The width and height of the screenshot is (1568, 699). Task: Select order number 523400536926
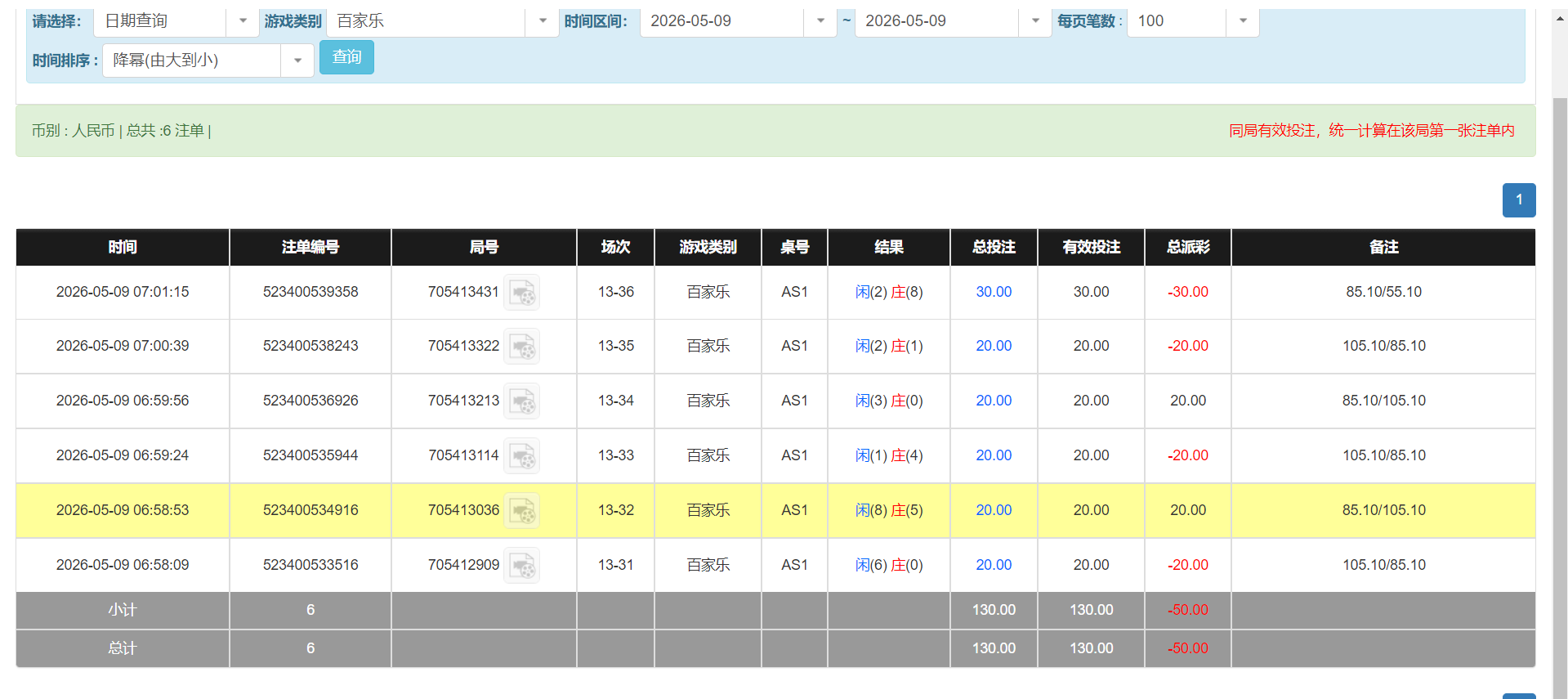(x=310, y=401)
